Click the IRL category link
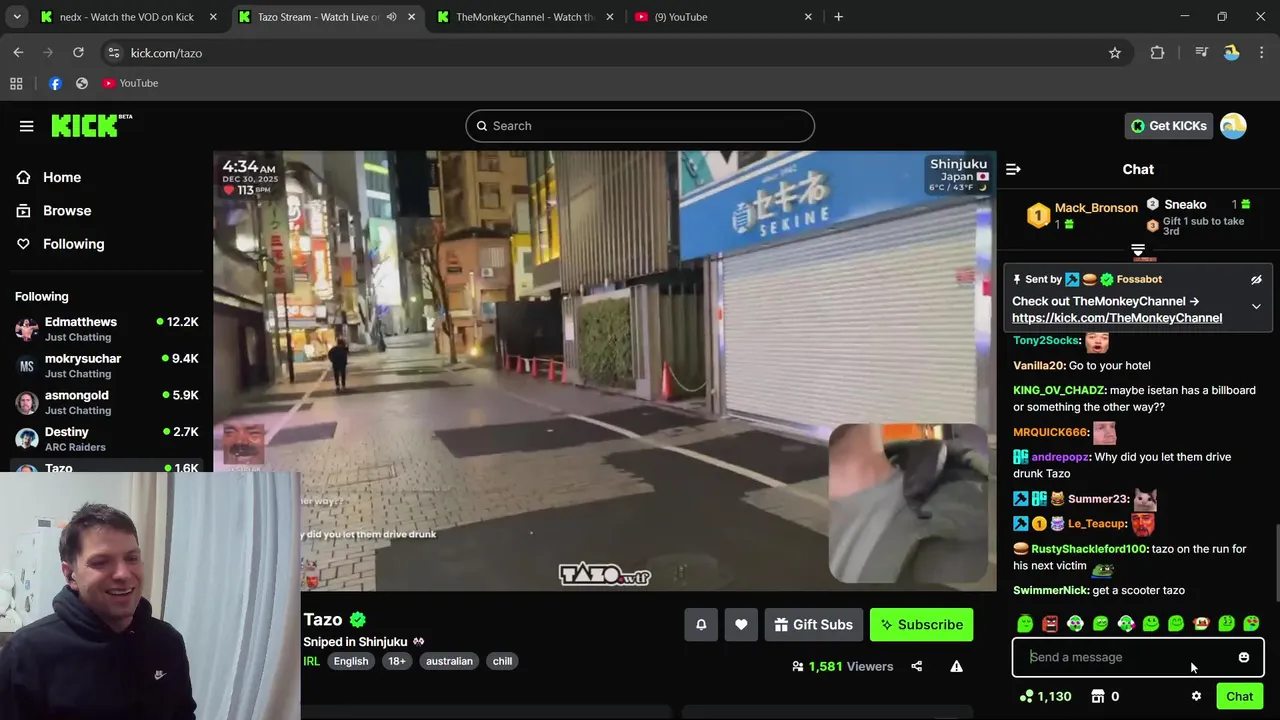 [x=312, y=661]
